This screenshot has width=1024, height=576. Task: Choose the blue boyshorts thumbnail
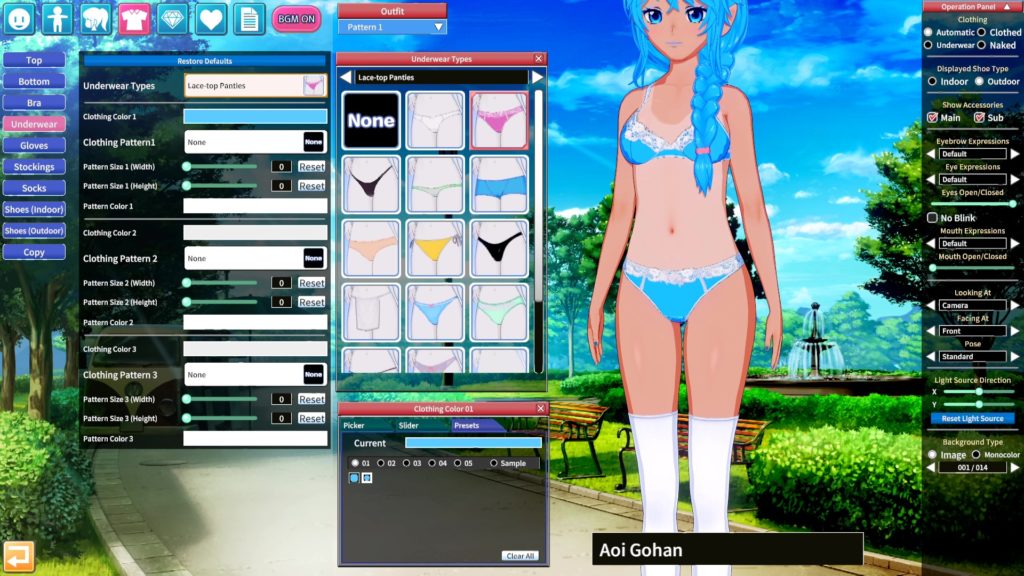pyautogui.click(x=499, y=184)
